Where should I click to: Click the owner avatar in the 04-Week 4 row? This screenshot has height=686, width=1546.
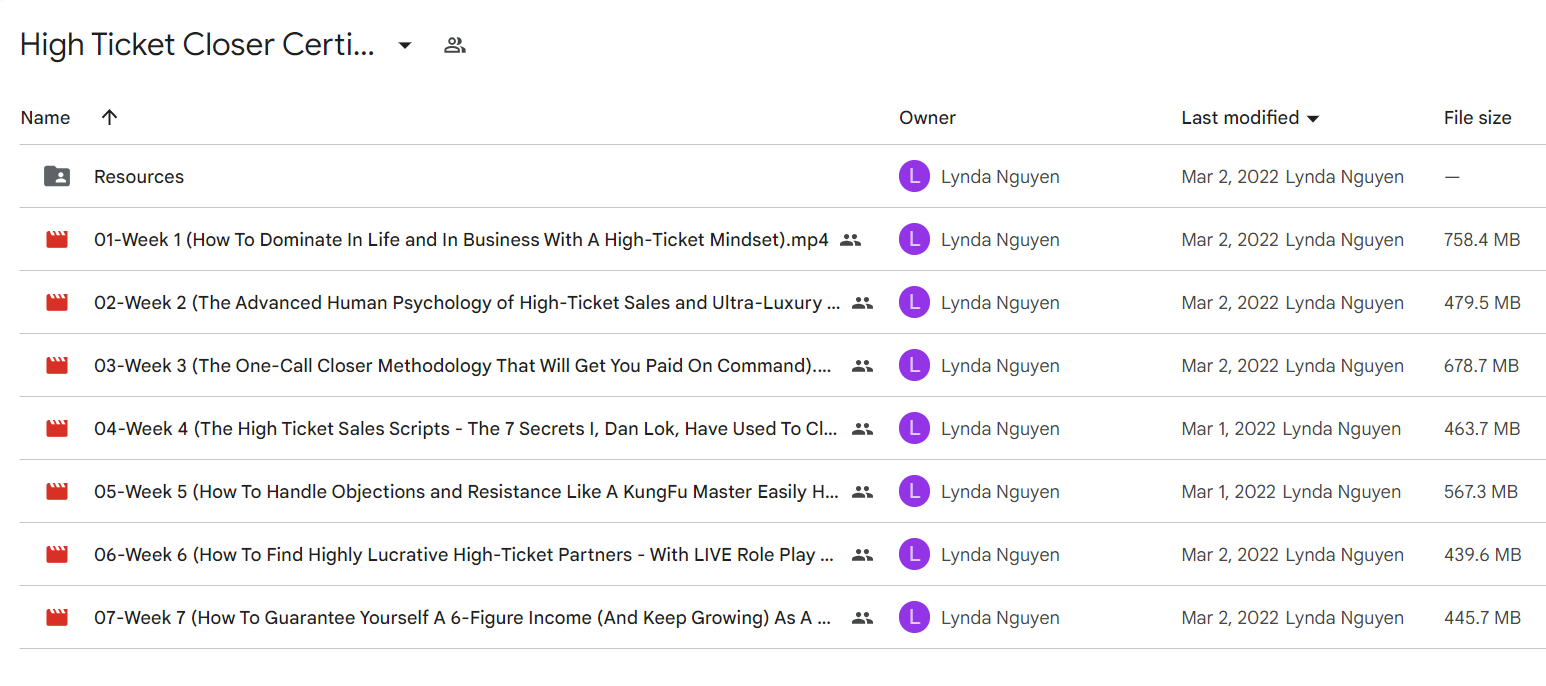click(x=914, y=429)
